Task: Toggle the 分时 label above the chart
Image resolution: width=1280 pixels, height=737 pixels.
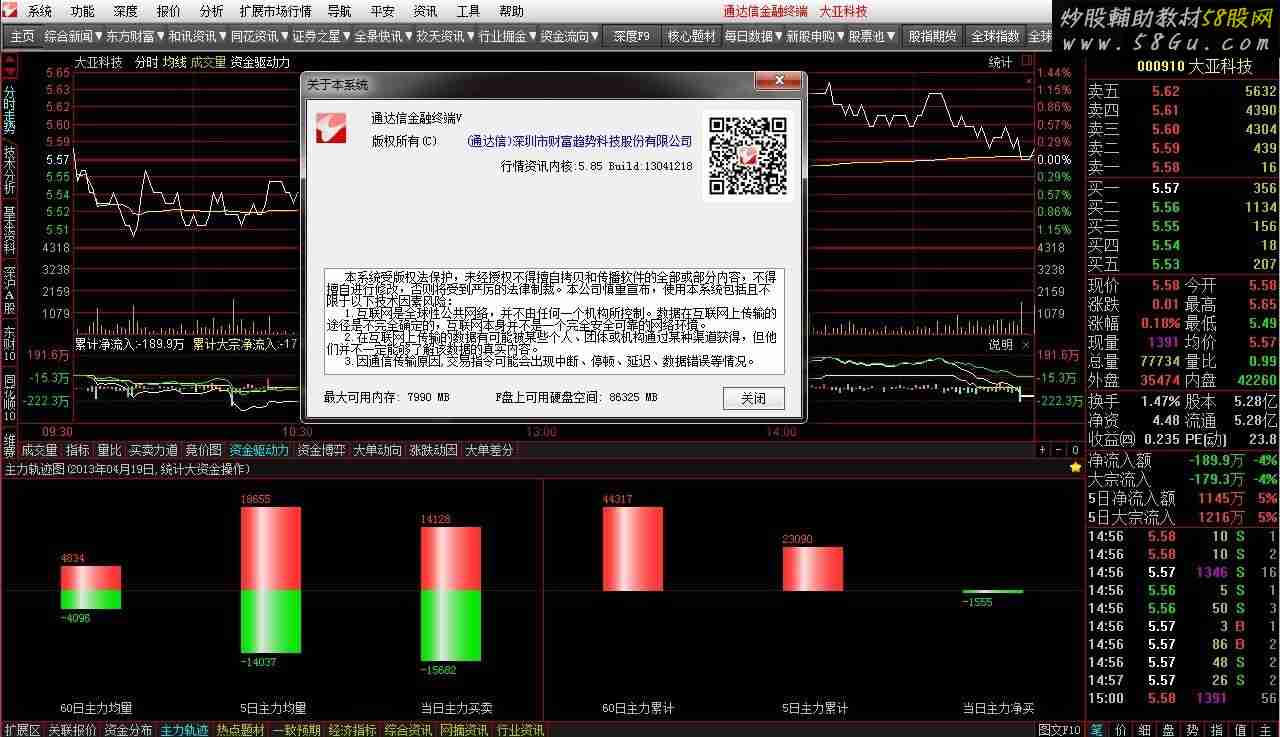Action: (146, 62)
